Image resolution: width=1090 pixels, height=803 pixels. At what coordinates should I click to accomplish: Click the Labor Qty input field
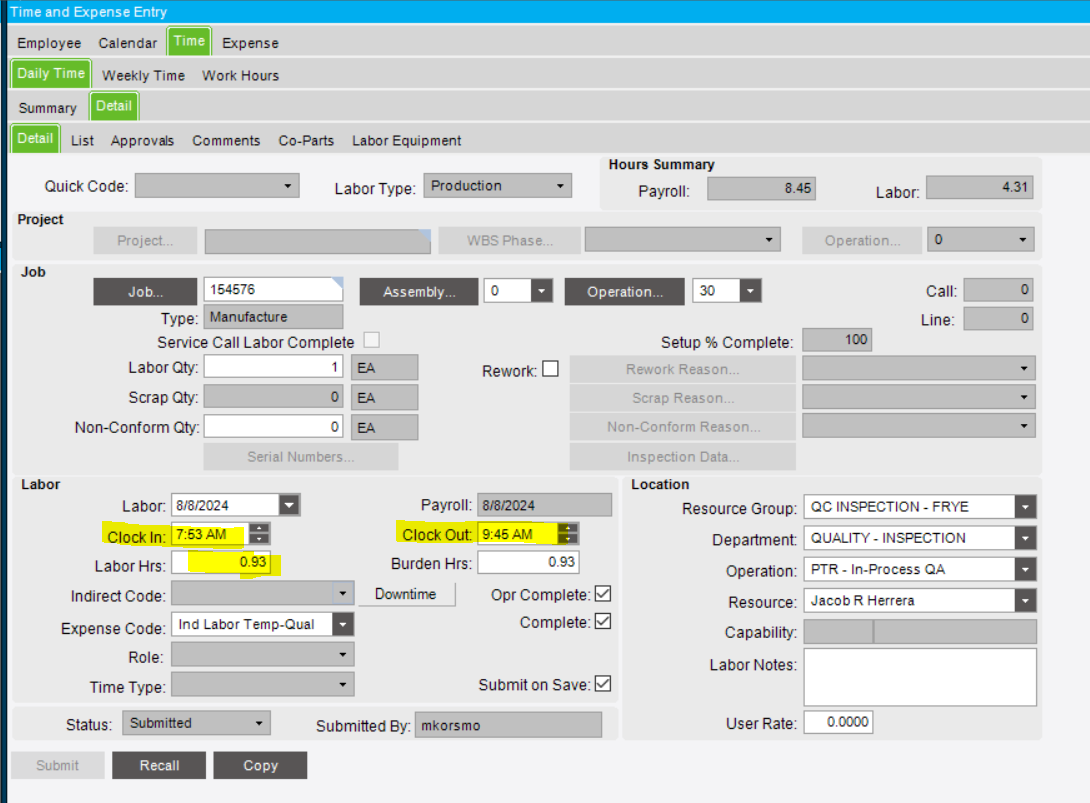pyautogui.click(x=273, y=367)
